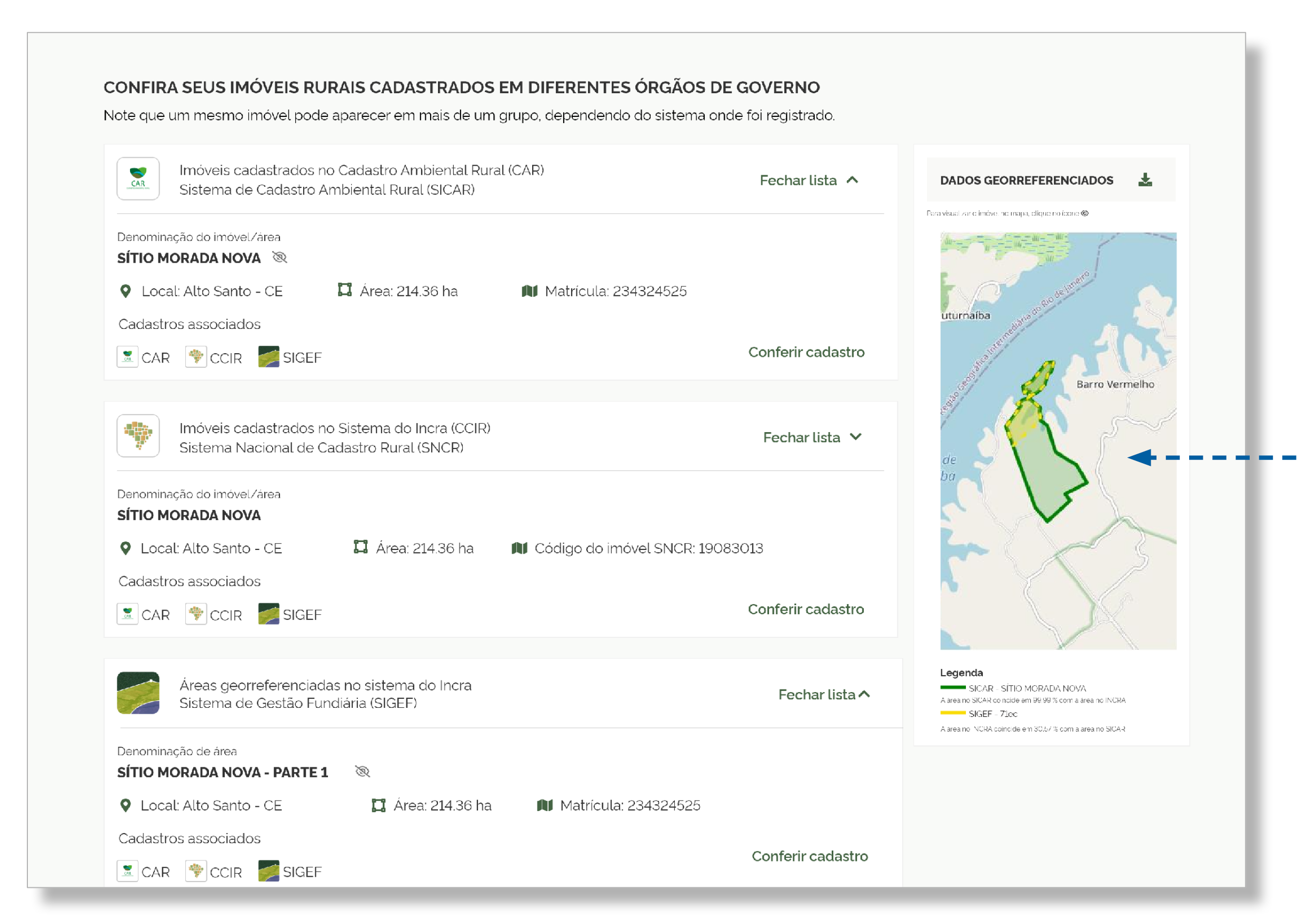Click Código do imóvel SNCR: 19083013 text
The height and width of the screenshot is (921, 1316).
tap(649, 548)
